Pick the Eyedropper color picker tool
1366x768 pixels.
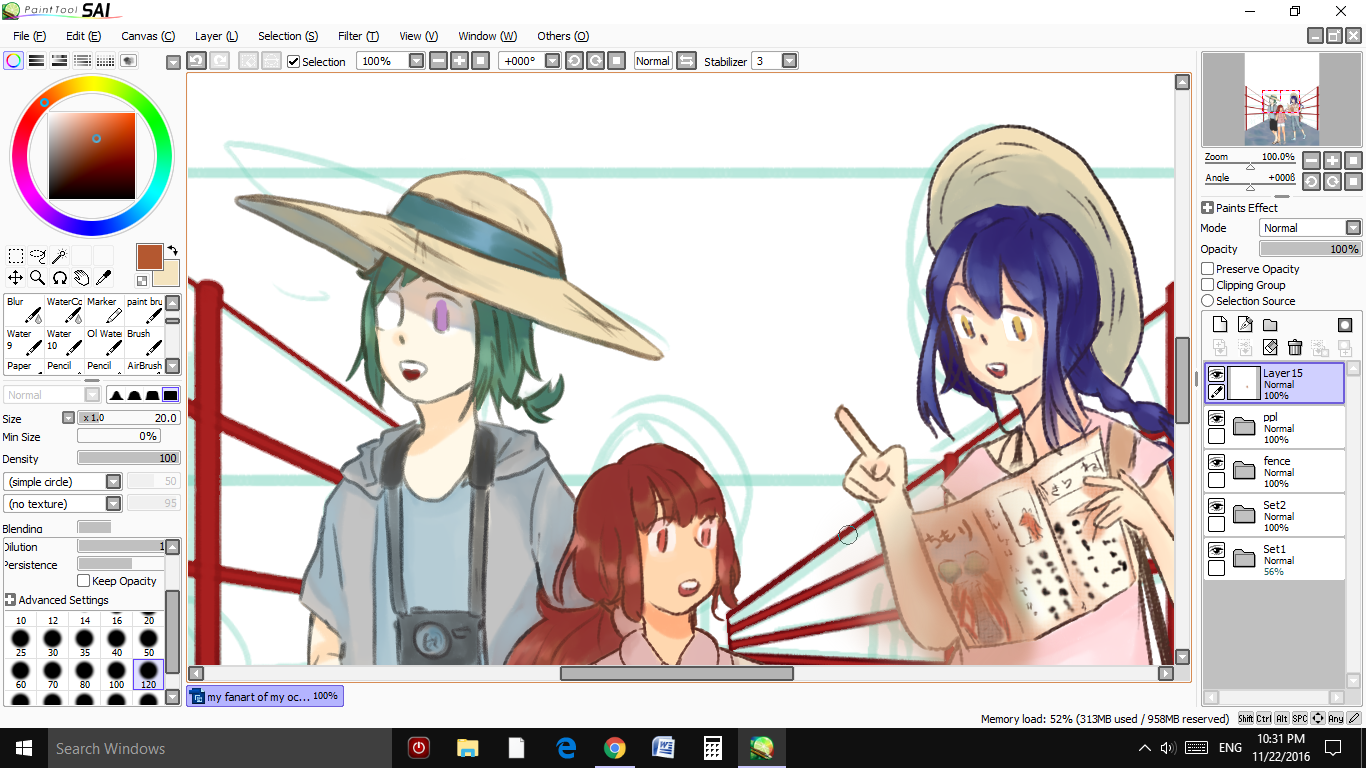103,278
